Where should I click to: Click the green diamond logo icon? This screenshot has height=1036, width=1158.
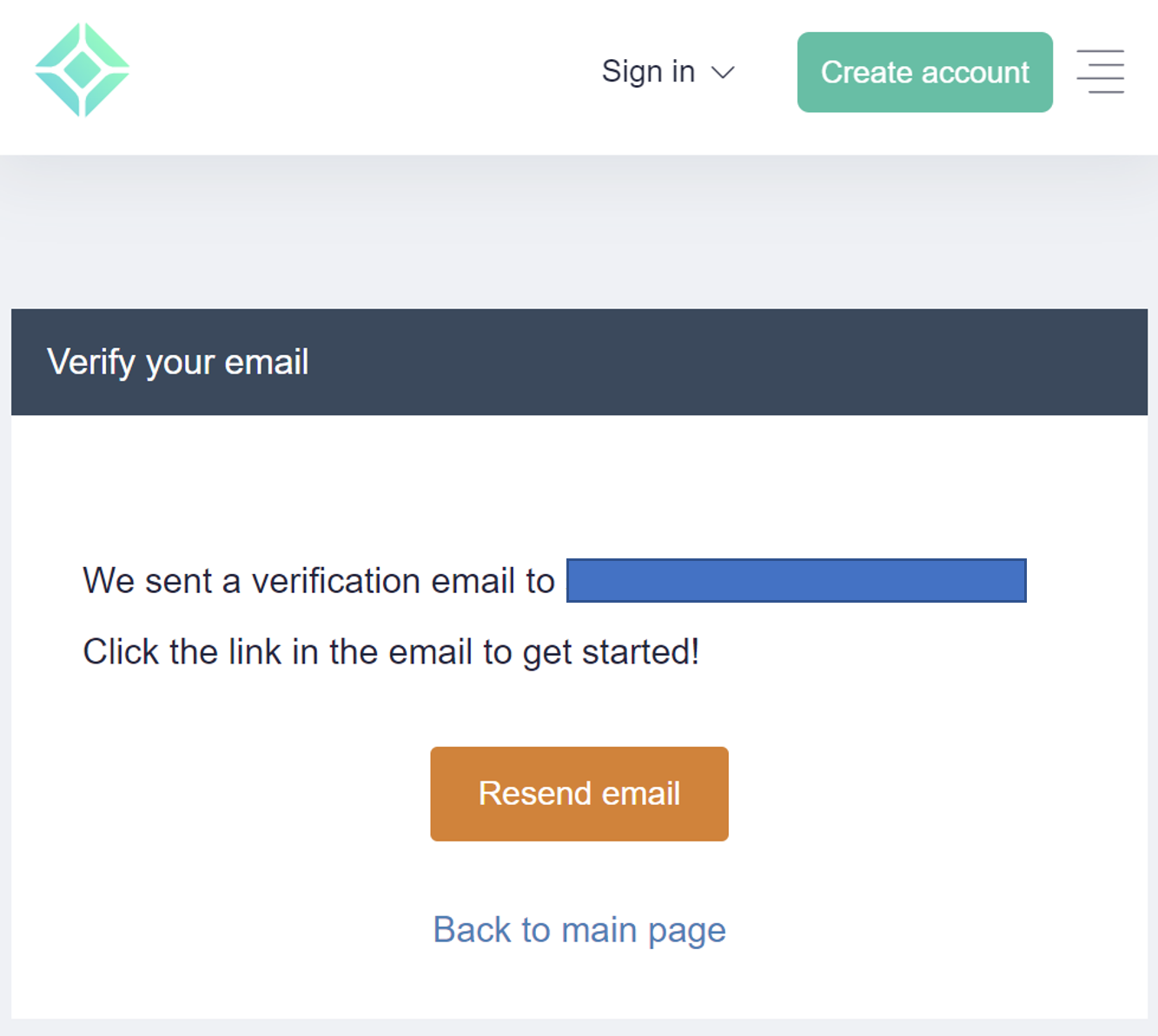pos(83,70)
